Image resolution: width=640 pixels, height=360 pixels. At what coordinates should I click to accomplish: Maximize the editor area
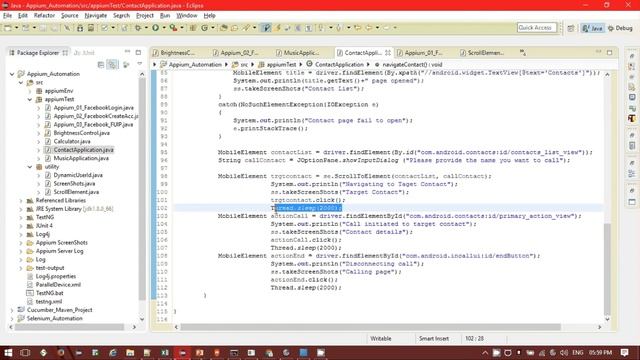609,52
